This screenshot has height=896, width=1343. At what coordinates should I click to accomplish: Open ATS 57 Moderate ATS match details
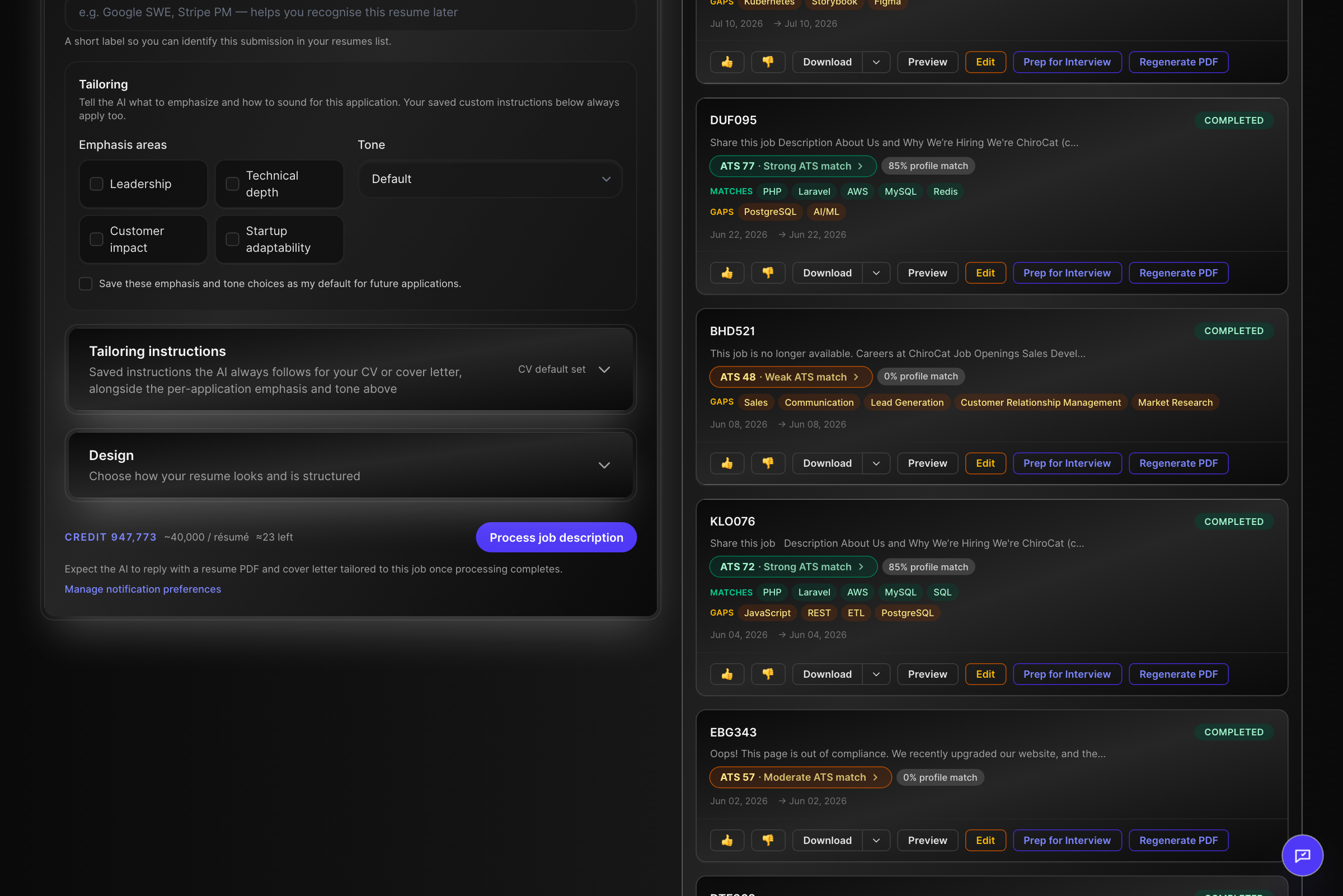click(800, 777)
